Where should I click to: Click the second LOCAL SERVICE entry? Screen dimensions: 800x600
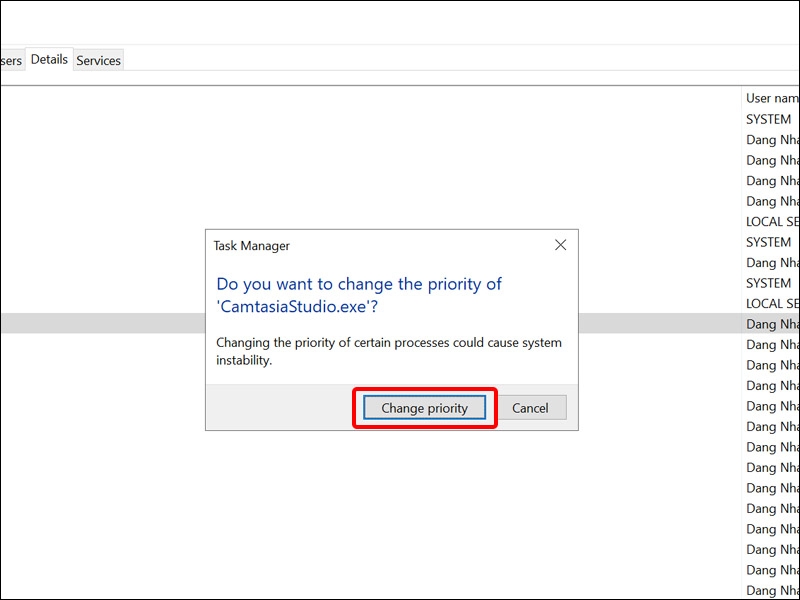coord(772,303)
